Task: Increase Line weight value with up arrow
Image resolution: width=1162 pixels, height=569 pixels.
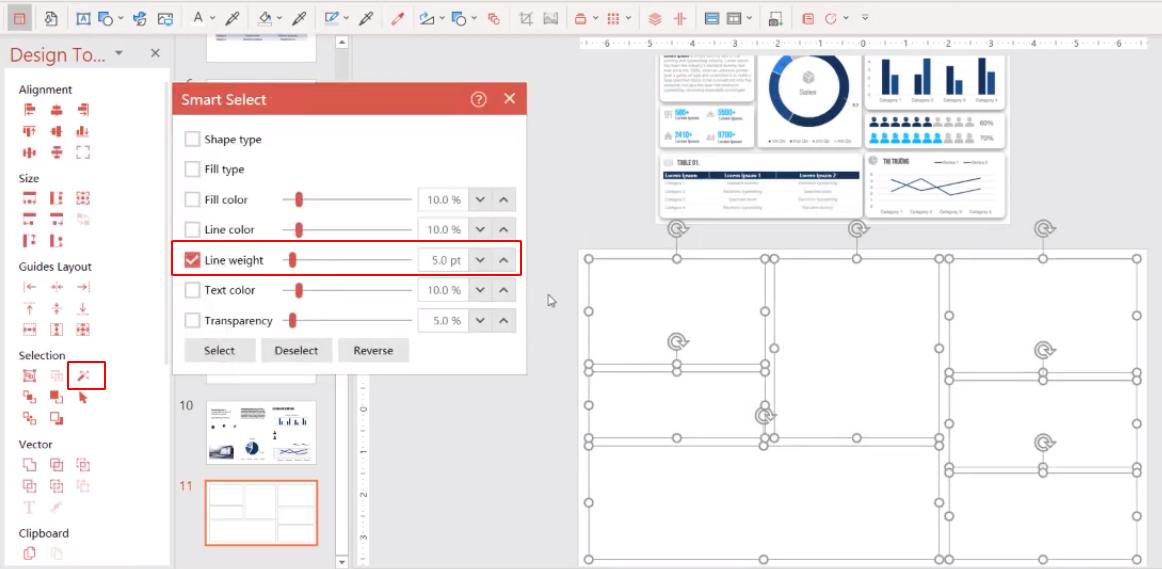Action: pyautogui.click(x=504, y=260)
